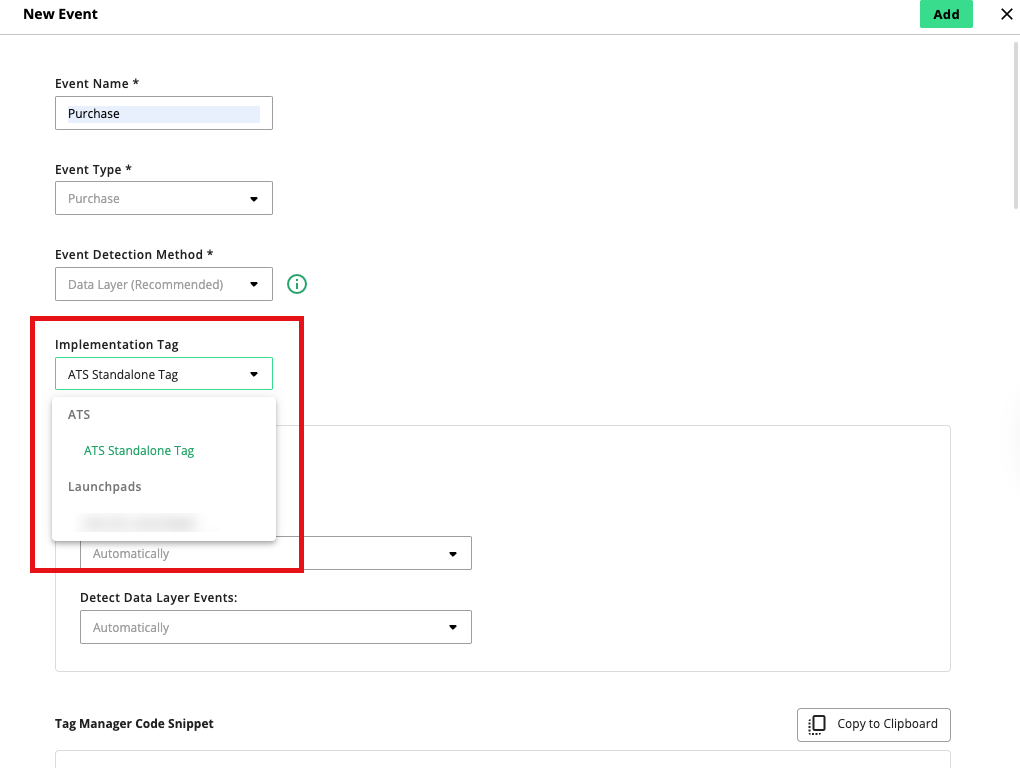Expand Detect Data Layer Events Automatically dropdown
The height and width of the screenshot is (768, 1020).
click(275, 628)
